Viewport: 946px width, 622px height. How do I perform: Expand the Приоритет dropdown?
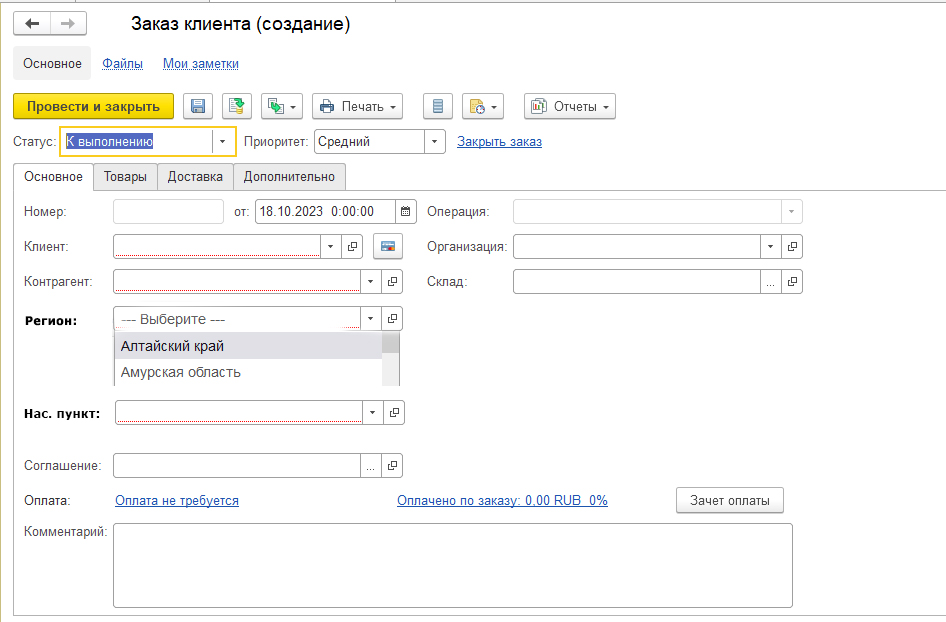tap(434, 142)
